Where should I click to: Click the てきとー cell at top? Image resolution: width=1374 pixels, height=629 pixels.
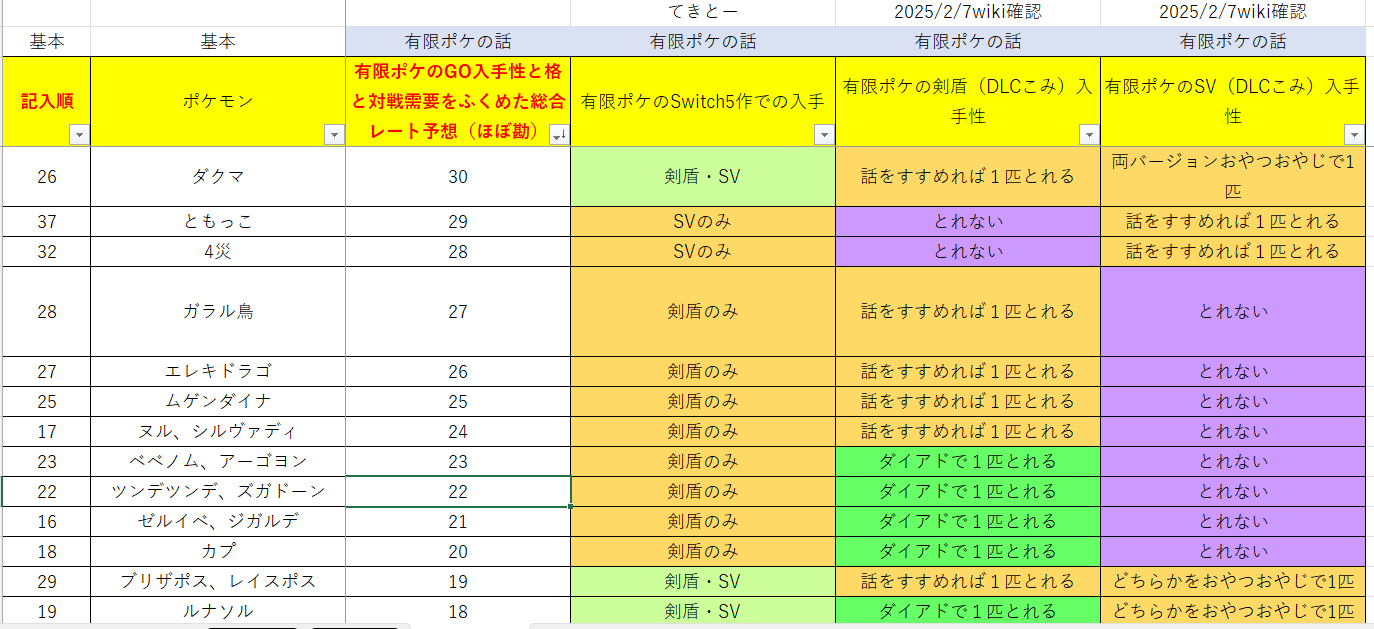[x=703, y=13]
